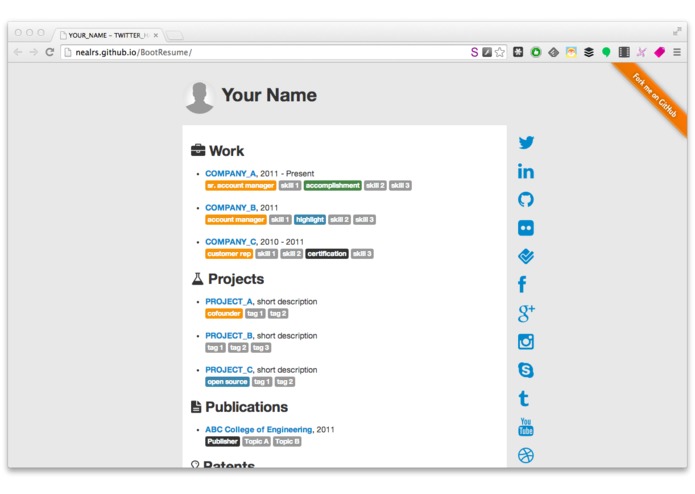Open the Facebook icon
This screenshot has width=695, height=494.
523,284
